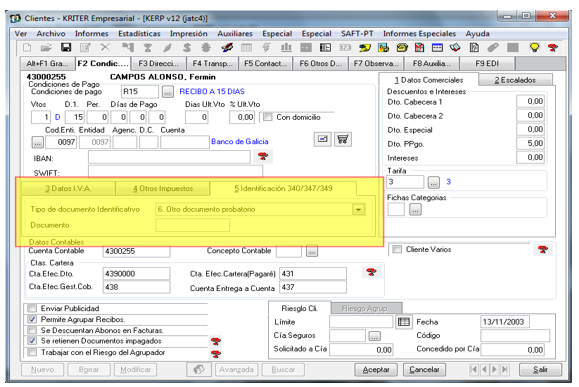Click the bar chart statistics toolbar icon

[286, 48]
